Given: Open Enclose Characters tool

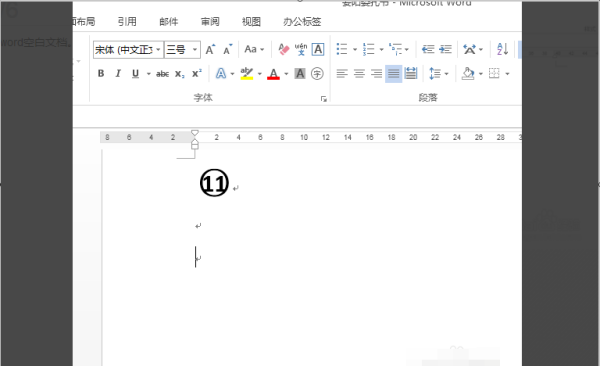Looking at the screenshot, I should [317, 74].
